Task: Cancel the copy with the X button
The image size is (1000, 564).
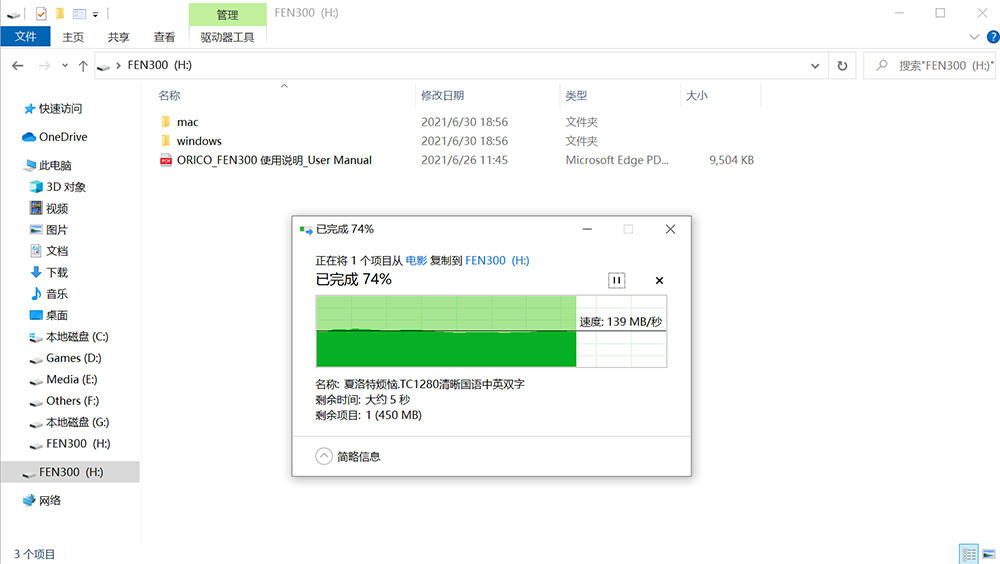Action: pyautogui.click(x=659, y=280)
